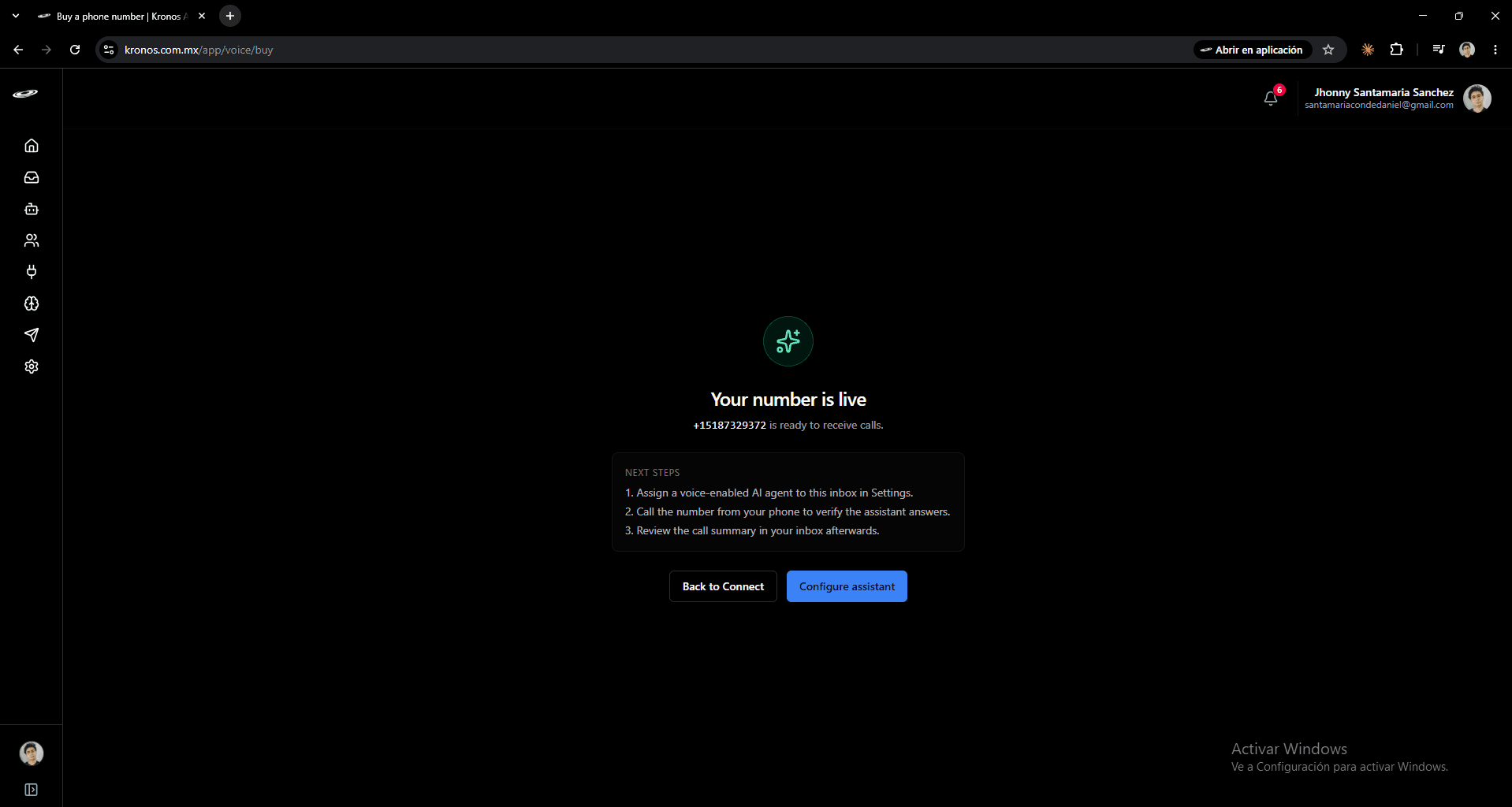Bookmark this page with the star icon

[1328, 50]
